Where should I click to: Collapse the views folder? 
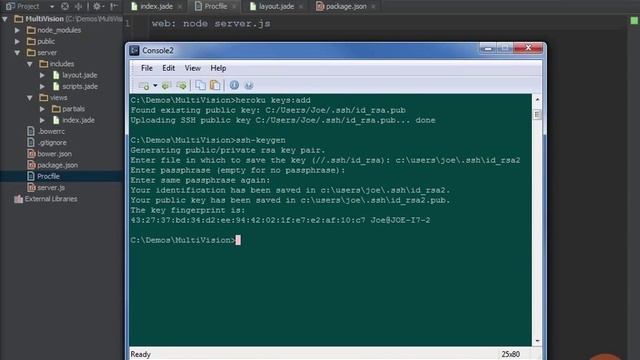click(x=30, y=98)
